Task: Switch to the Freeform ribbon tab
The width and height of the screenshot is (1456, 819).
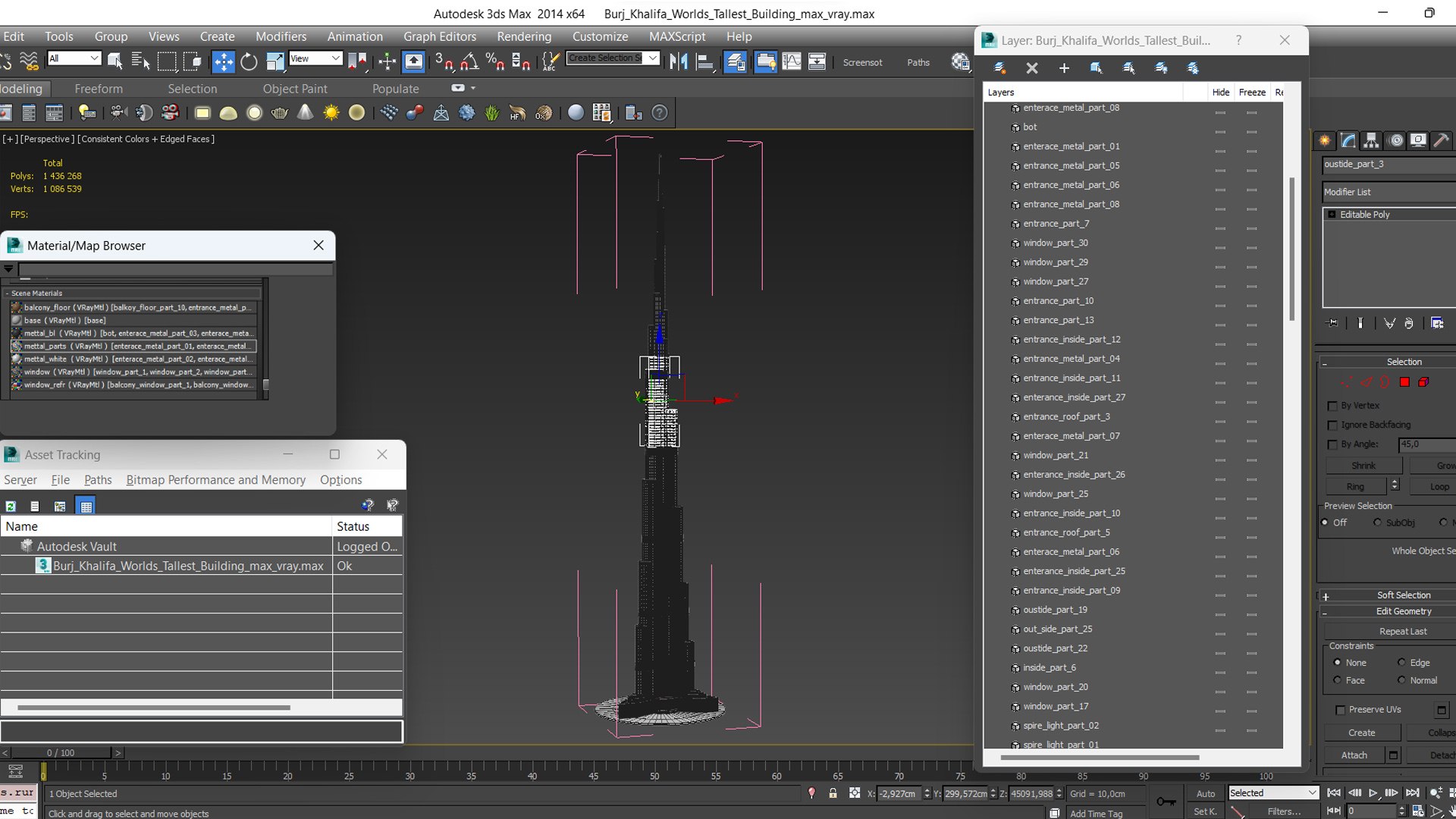Action: (x=99, y=89)
